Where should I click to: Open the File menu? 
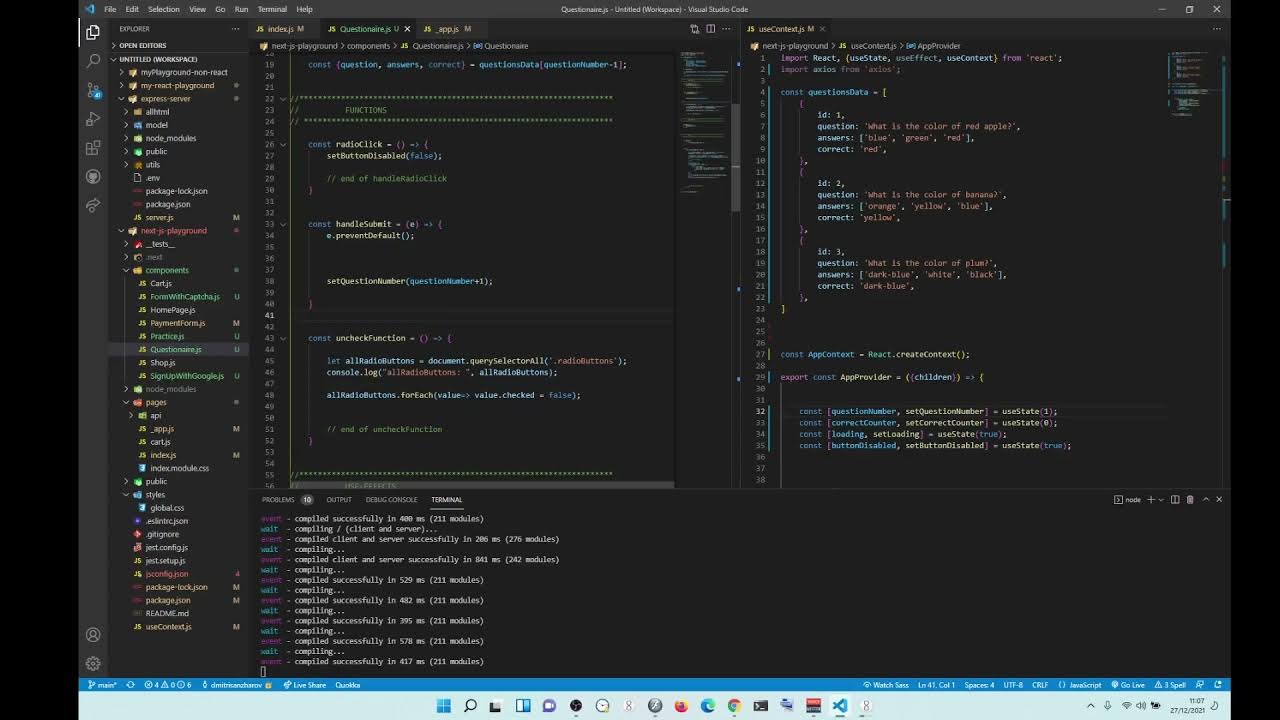click(110, 9)
